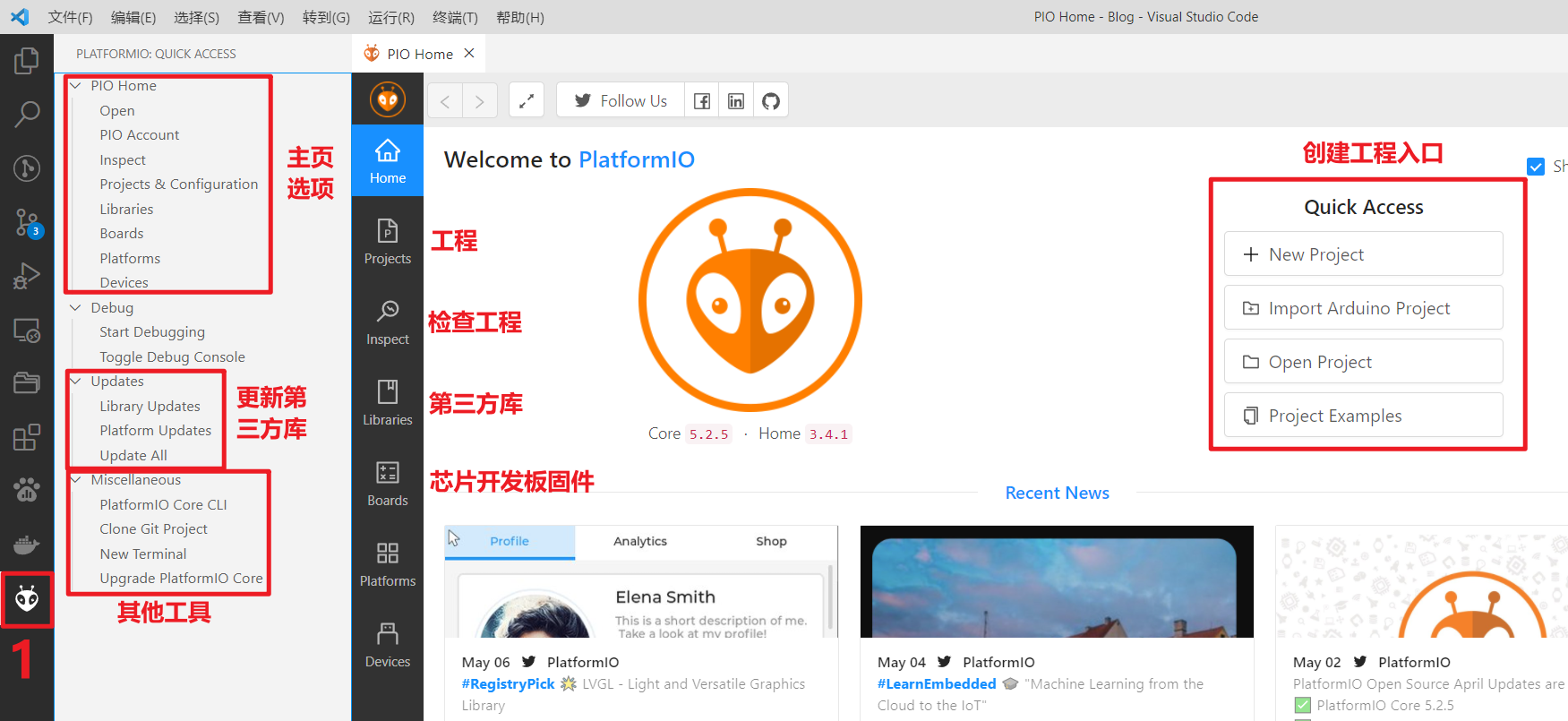Open Devices in PIO sidebar
Viewport: 1568px width, 721px height.
pos(388,645)
